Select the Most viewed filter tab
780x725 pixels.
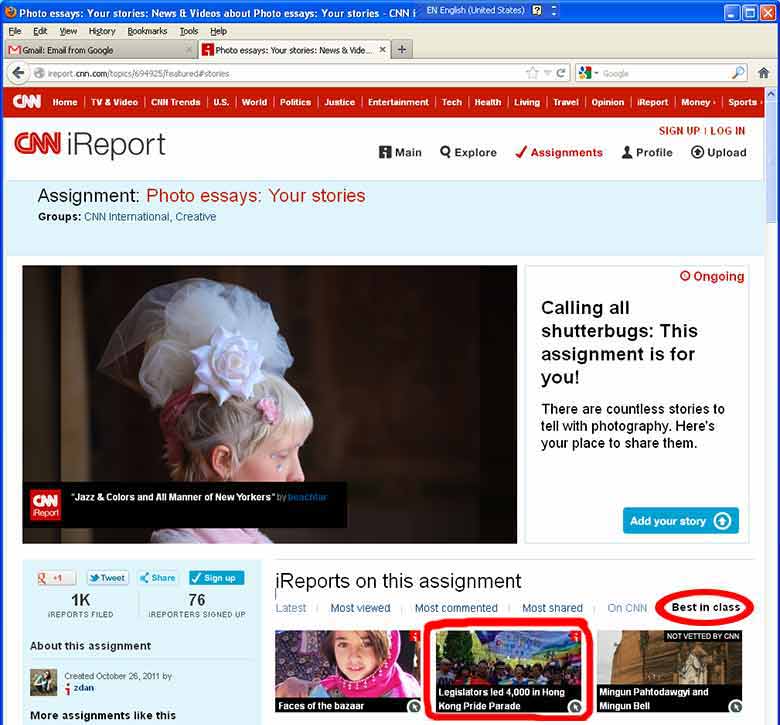(361, 608)
